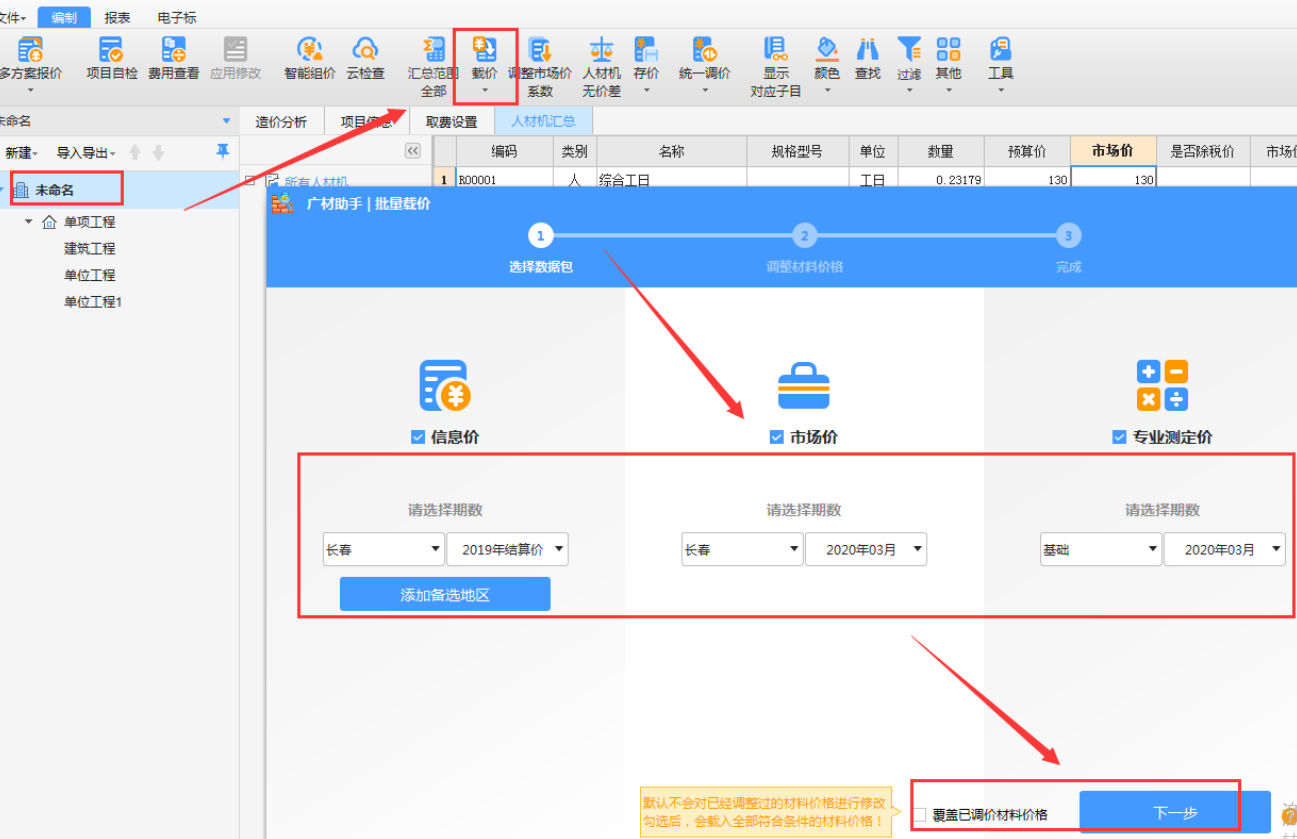Click step 2 调整材料价格 in wizard
Image resolution: width=1297 pixels, height=839 pixels.
point(804,249)
